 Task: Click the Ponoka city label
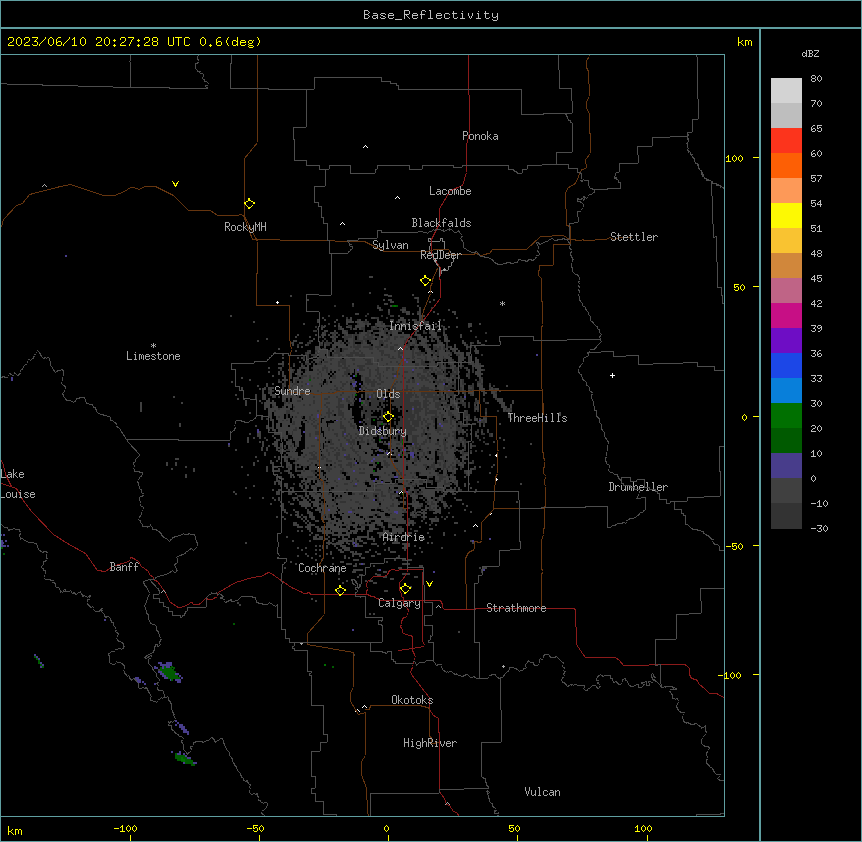pyautogui.click(x=480, y=136)
